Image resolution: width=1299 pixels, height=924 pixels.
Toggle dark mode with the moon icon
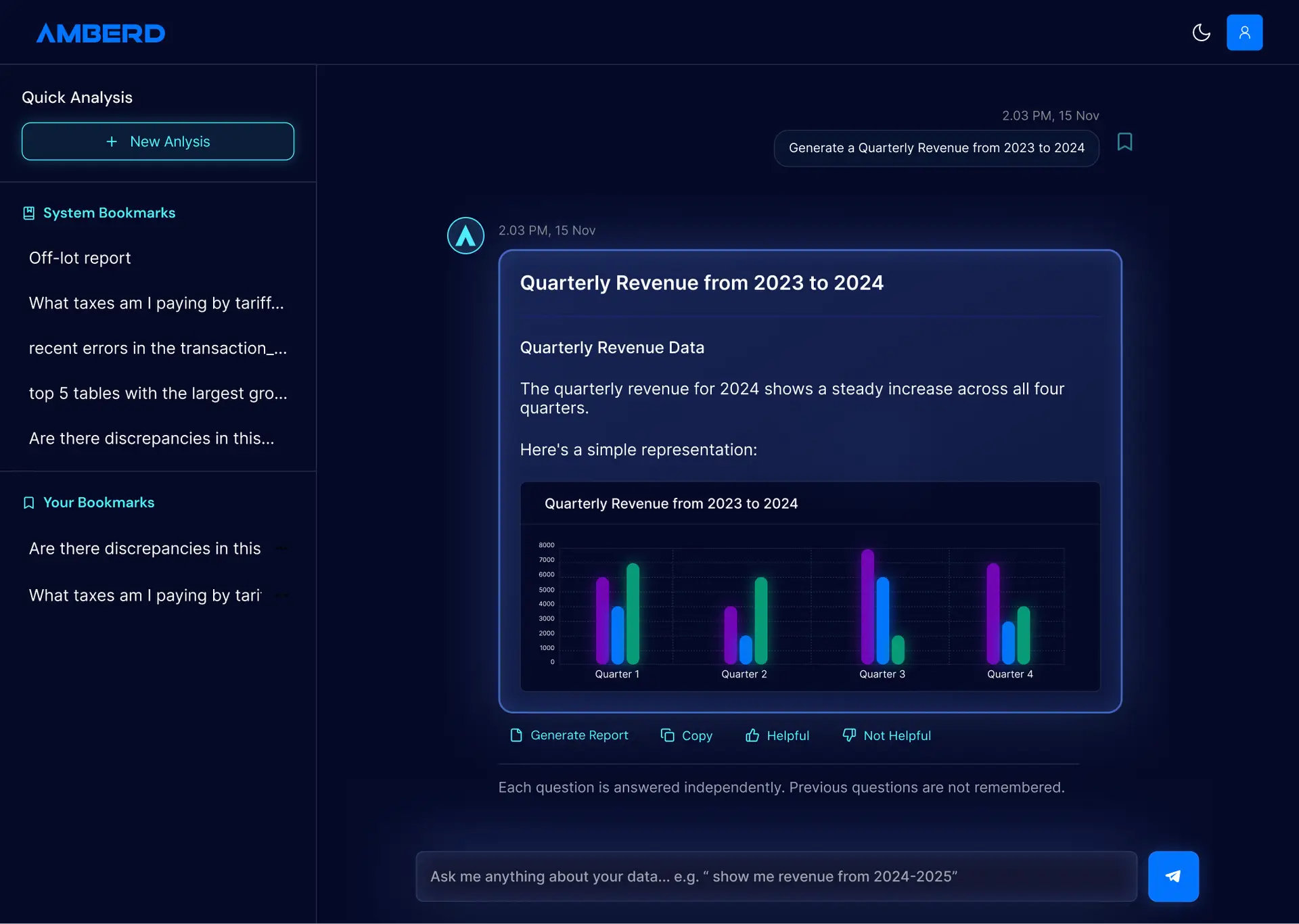(1201, 32)
